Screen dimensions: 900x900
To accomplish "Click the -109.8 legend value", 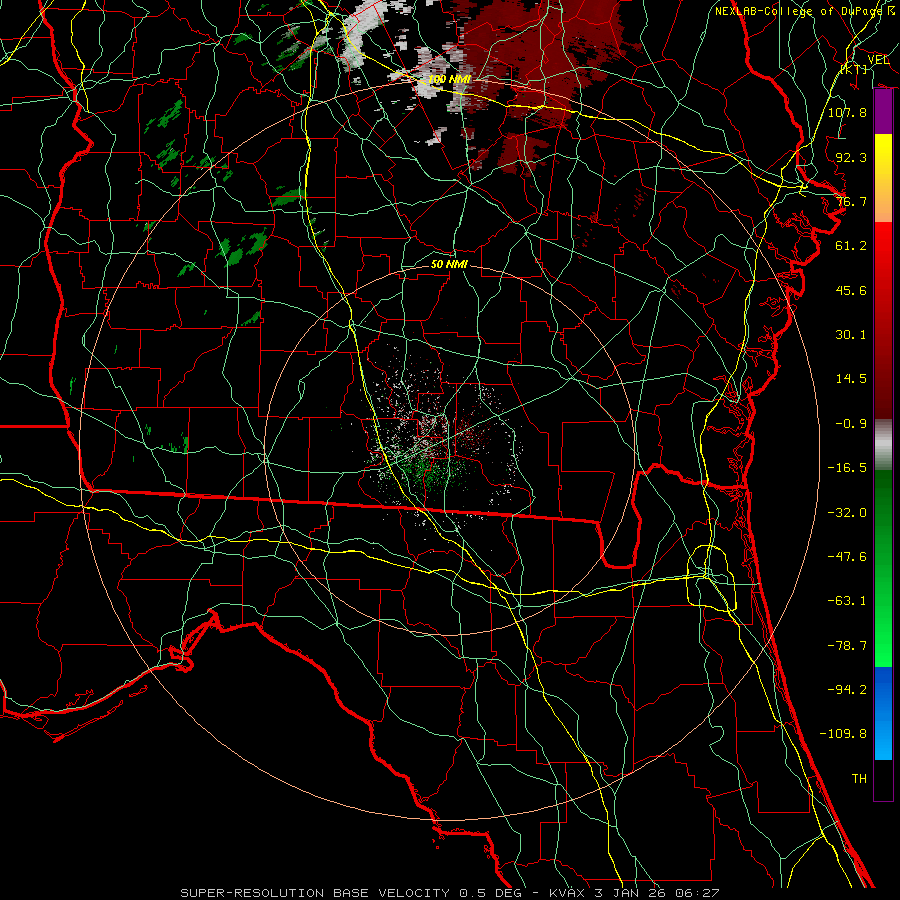I will [843, 734].
